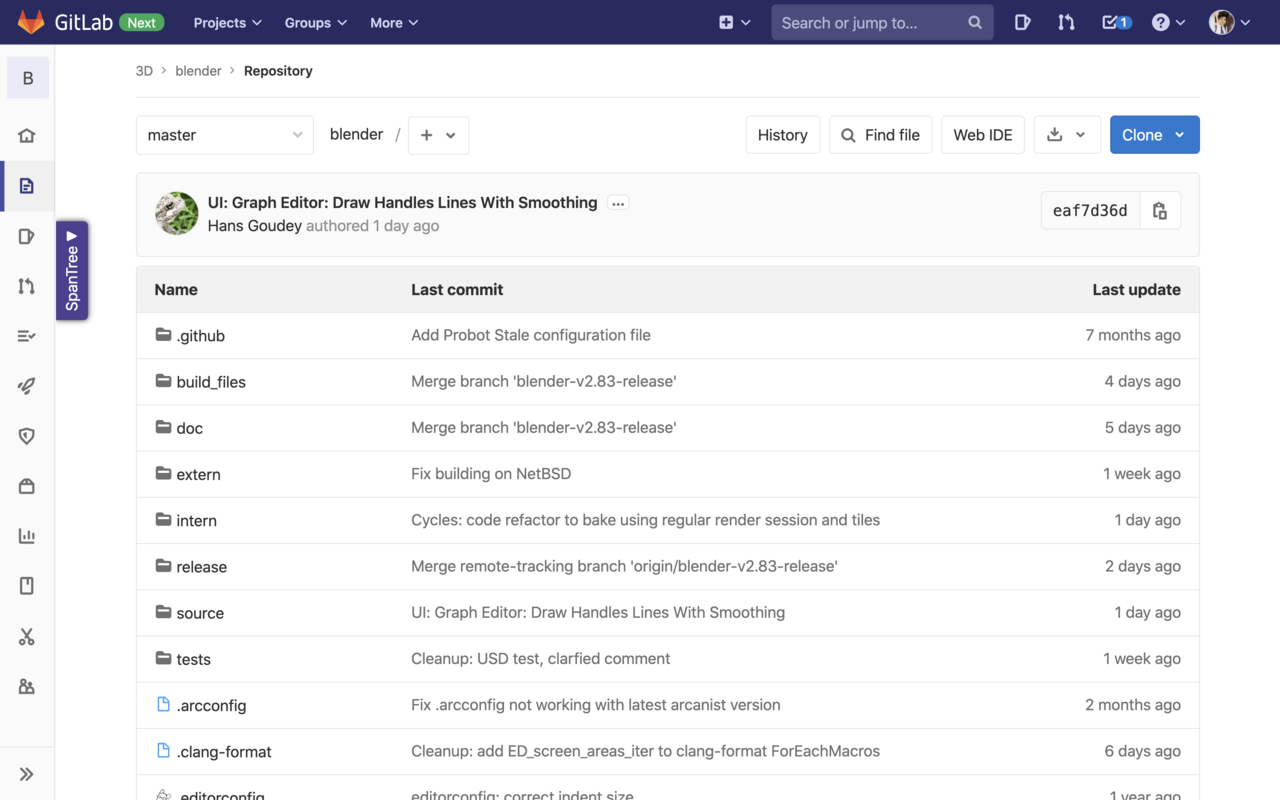The image size is (1280, 800).
Task: Open the To-Do list icon with badge
Action: 1116,22
